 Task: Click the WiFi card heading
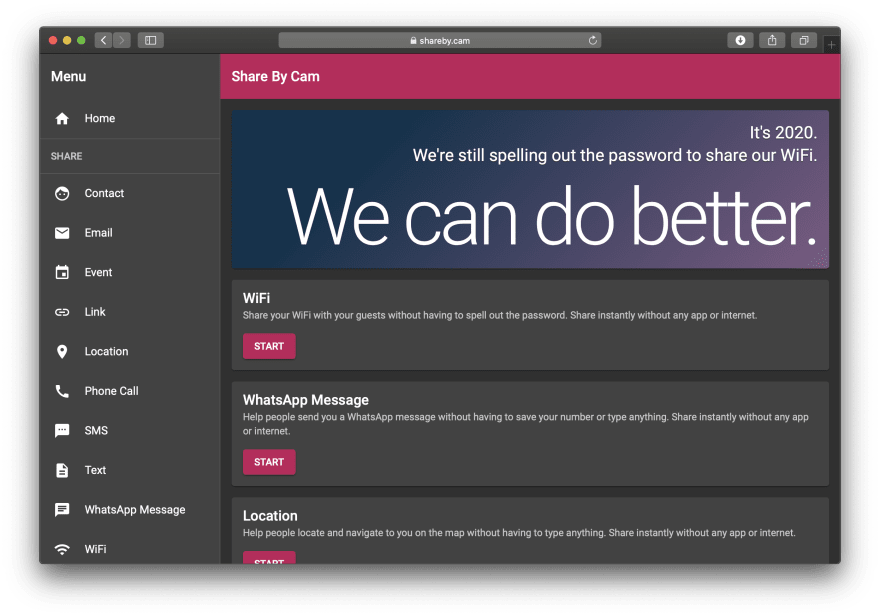pos(256,298)
